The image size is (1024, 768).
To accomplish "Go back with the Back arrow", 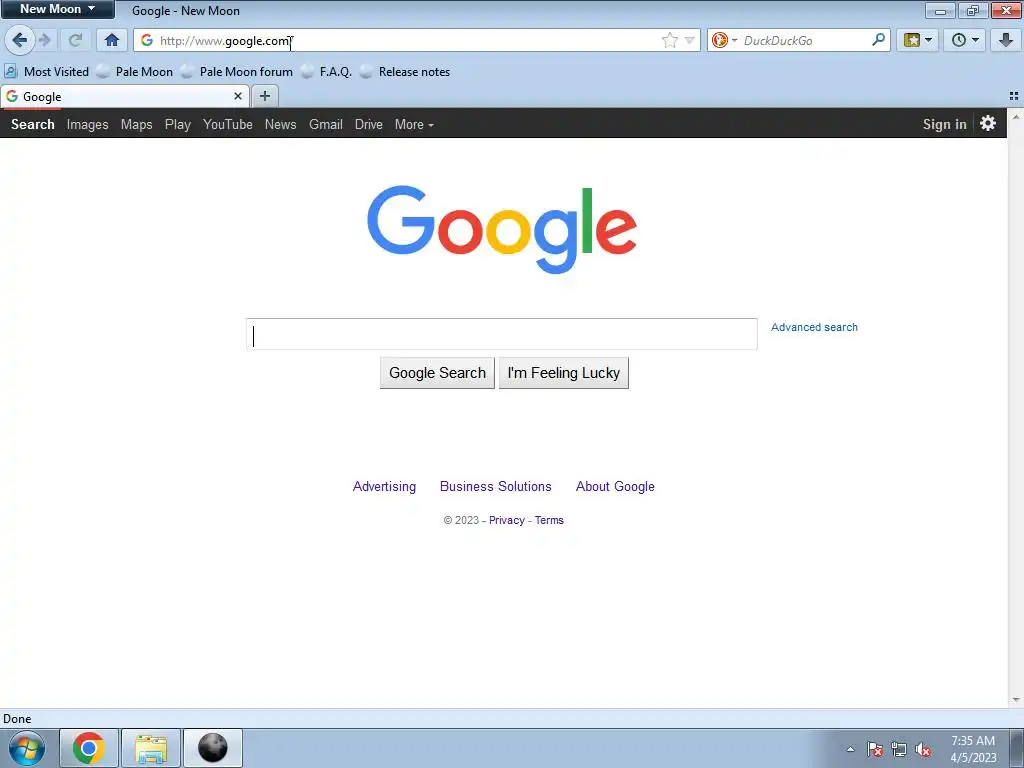I will (x=20, y=40).
